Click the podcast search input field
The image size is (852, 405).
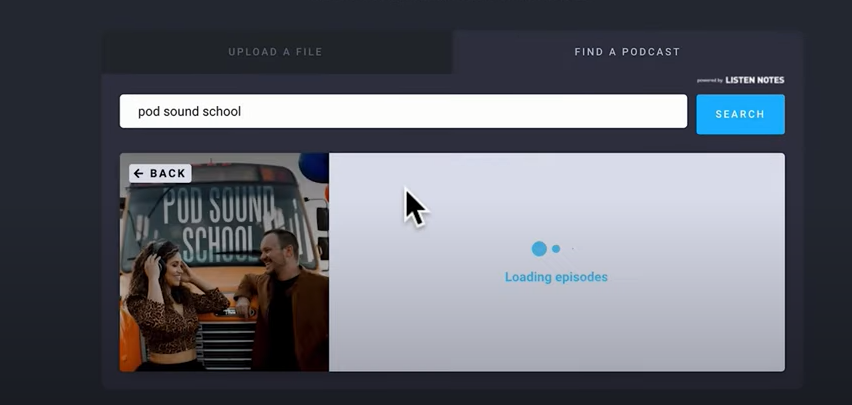pos(403,111)
